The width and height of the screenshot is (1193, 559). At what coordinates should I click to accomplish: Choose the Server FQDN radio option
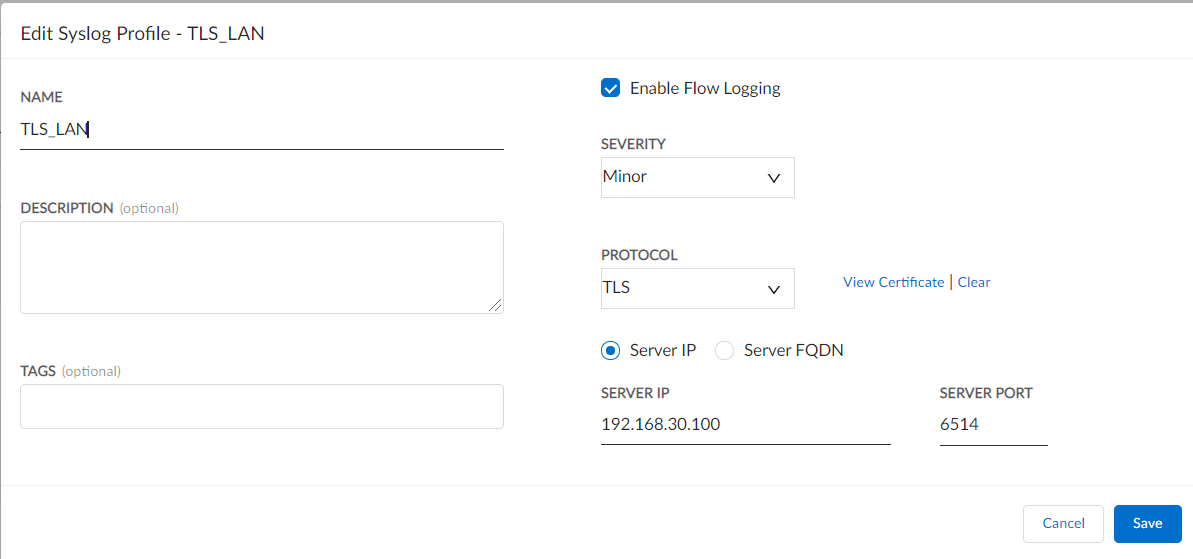[725, 350]
